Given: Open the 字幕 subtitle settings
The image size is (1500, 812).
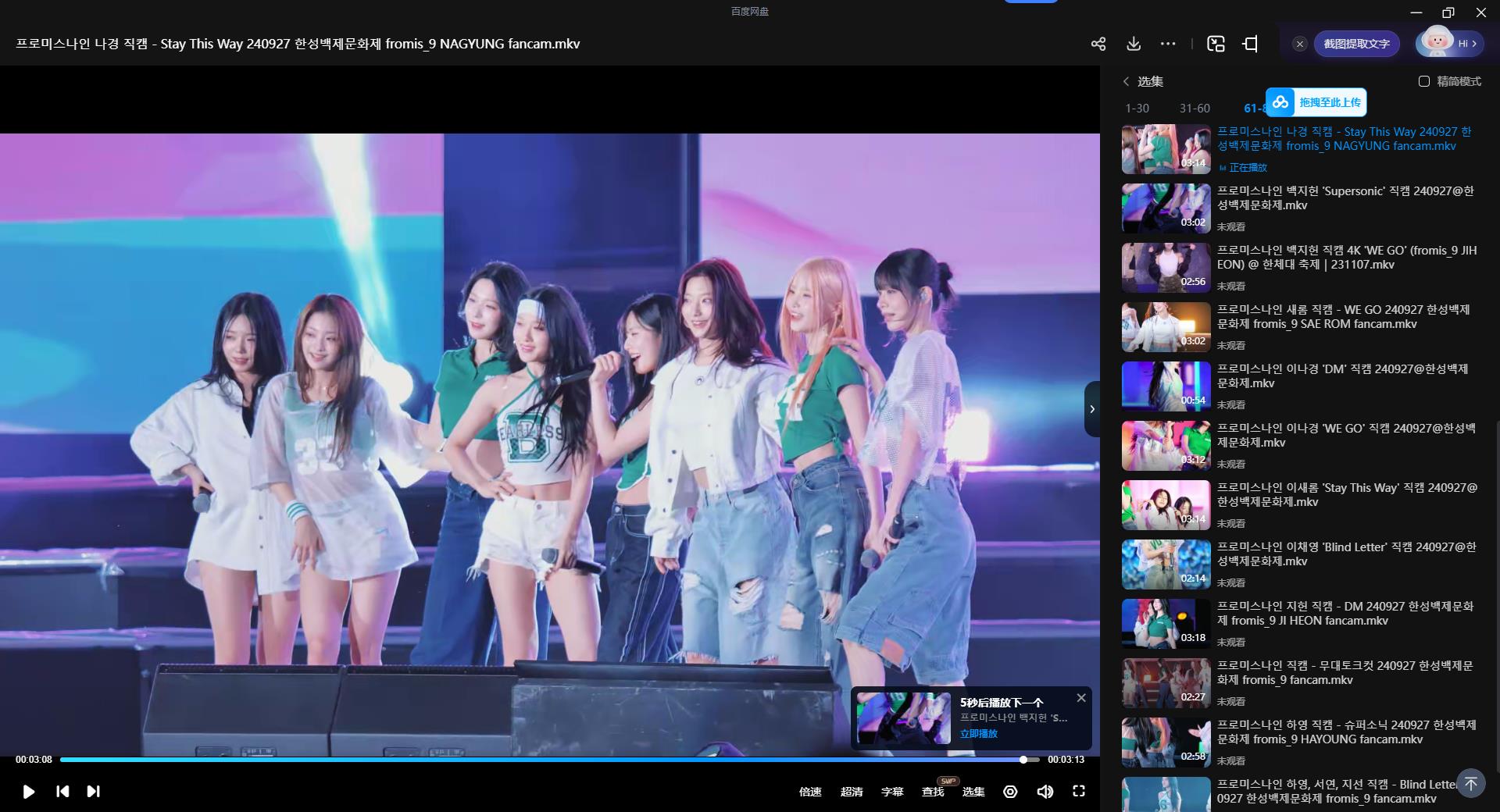Looking at the screenshot, I should click(891, 791).
